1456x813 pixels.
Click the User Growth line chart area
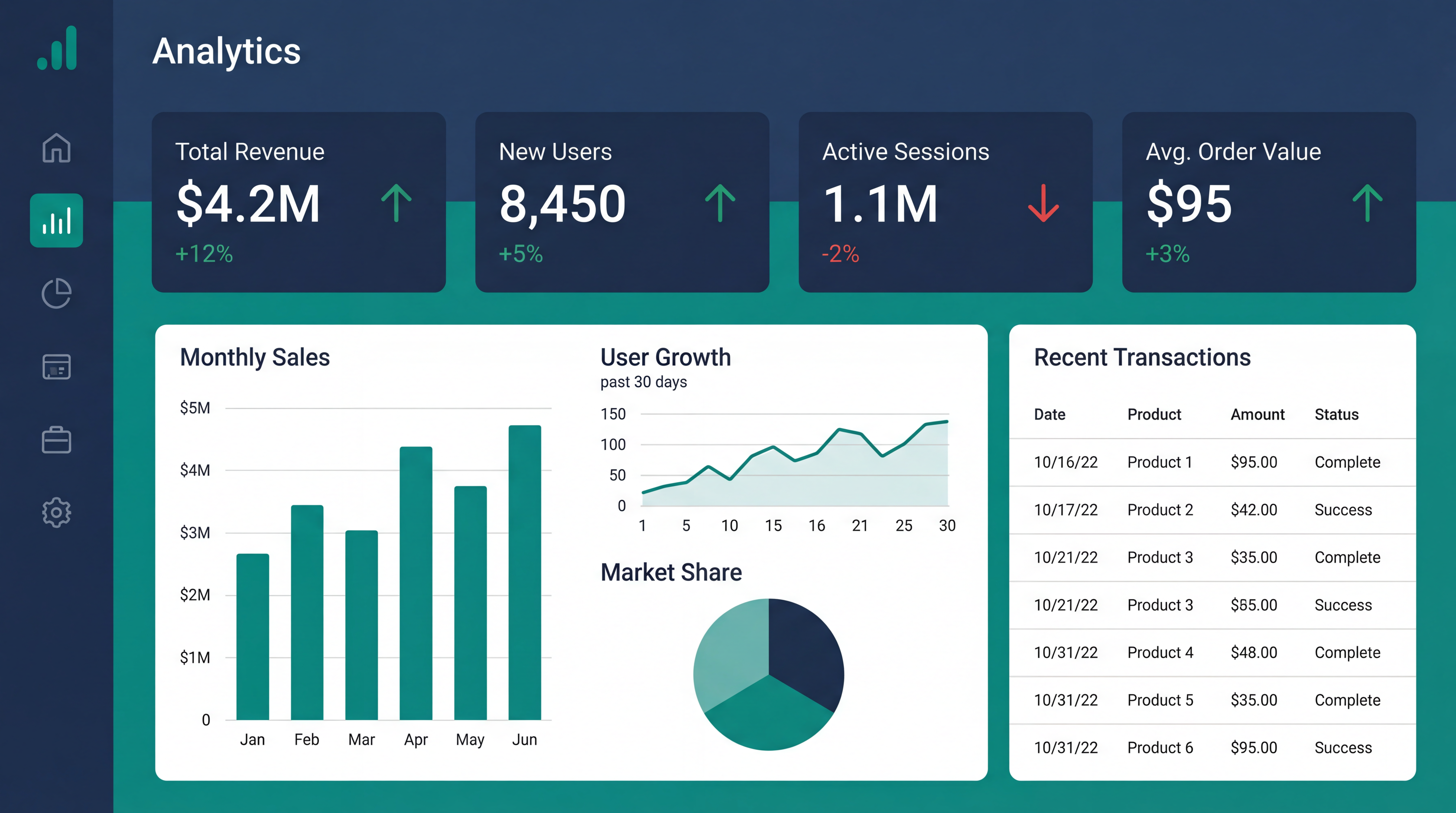[x=795, y=464]
